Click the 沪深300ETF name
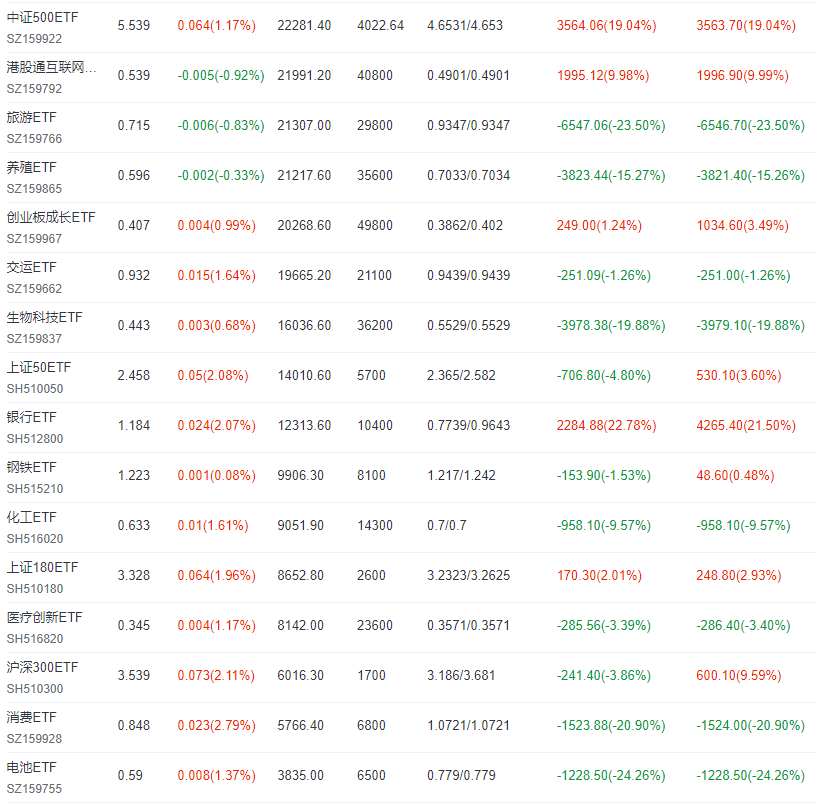The width and height of the screenshot is (817, 804). (x=42, y=667)
